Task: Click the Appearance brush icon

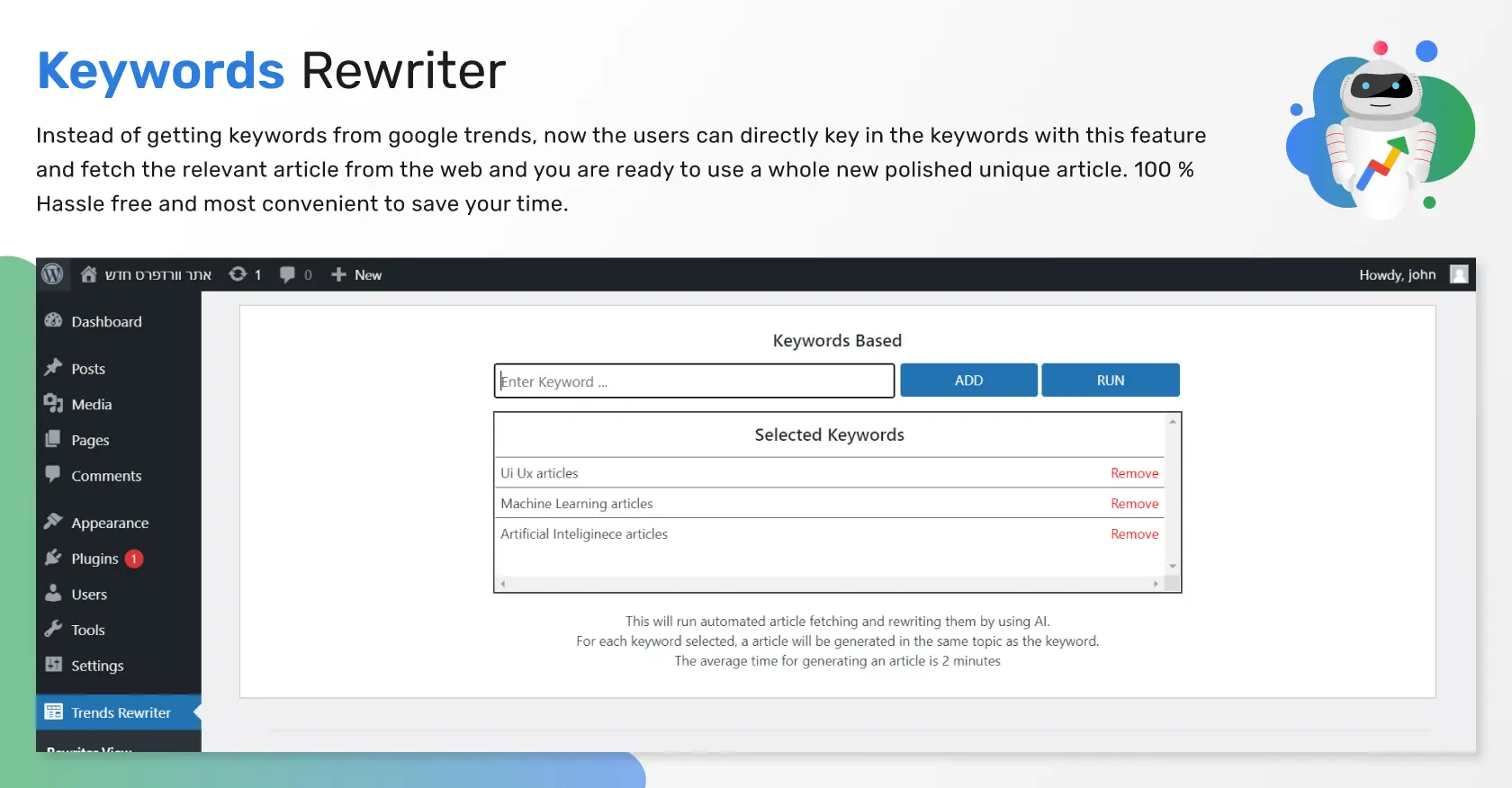Action: (53, 522)
